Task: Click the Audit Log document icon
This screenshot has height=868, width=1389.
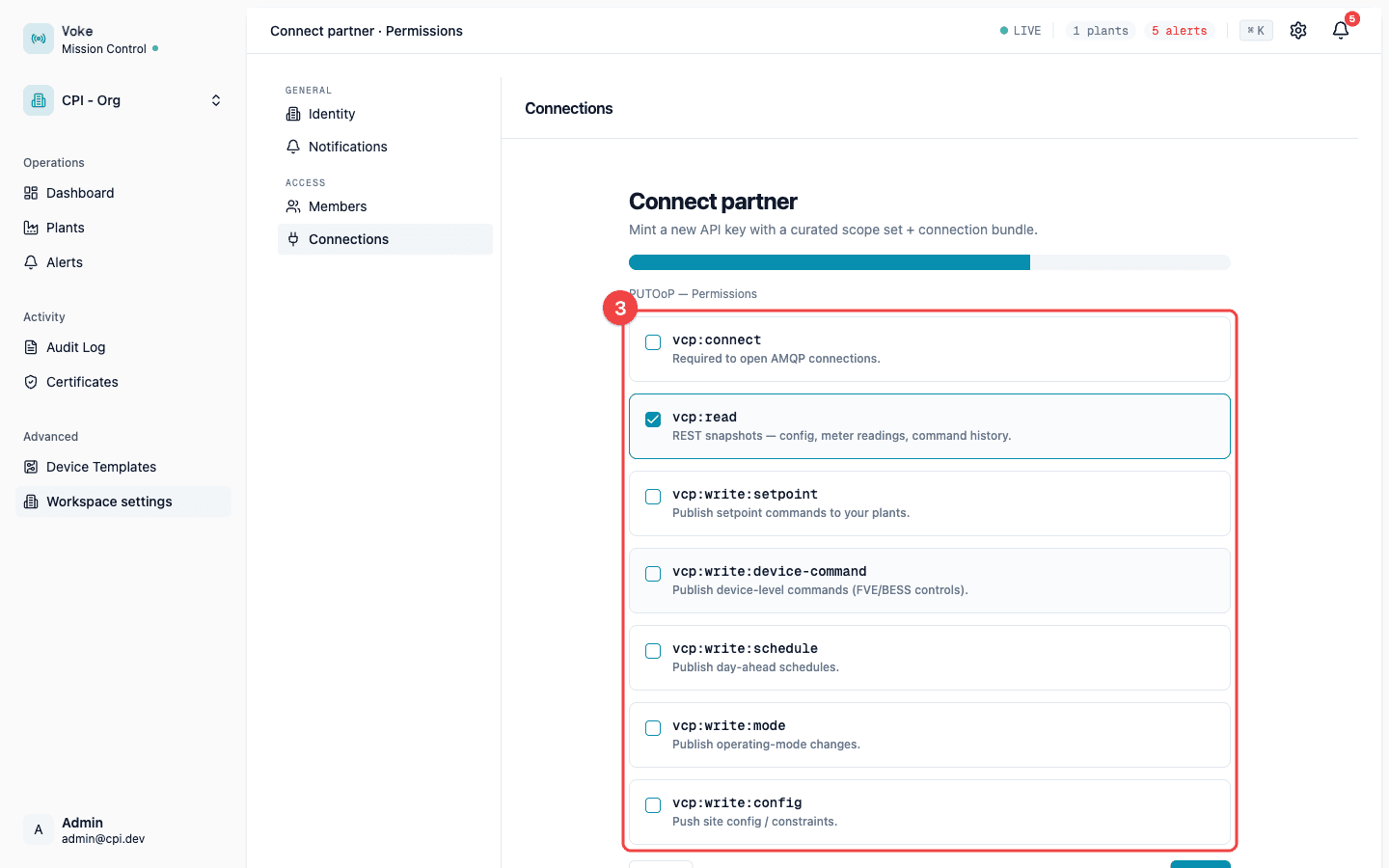Action: point(31,347)
